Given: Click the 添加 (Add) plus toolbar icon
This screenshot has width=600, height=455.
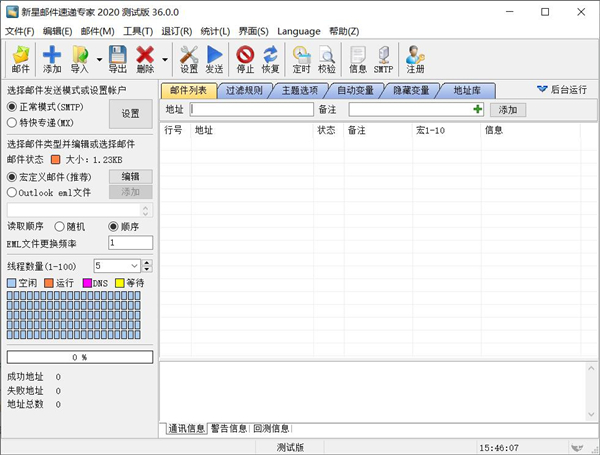Looking at the screenshot, I should click(52, 59).
